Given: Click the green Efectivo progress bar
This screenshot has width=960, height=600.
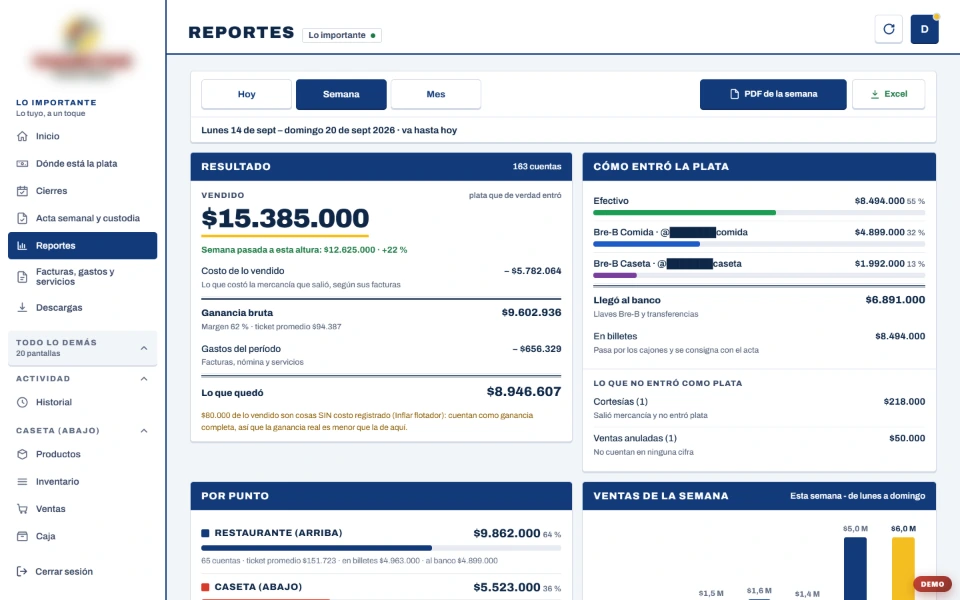Looking at the screenshot, I should (684, 212).
